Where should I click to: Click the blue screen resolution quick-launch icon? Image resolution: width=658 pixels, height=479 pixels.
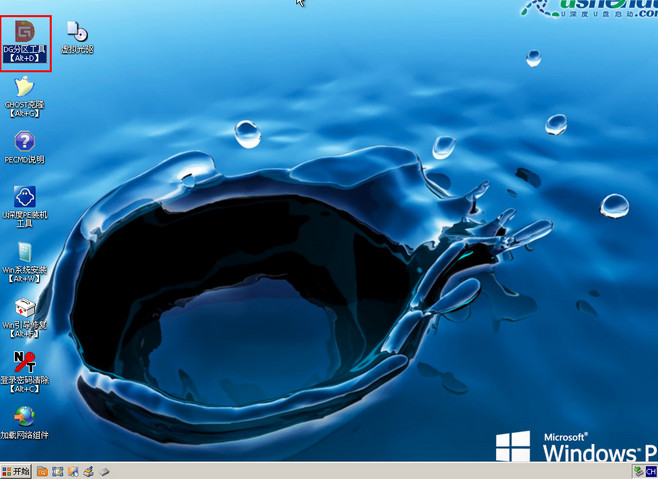click(x=57, y=472)
